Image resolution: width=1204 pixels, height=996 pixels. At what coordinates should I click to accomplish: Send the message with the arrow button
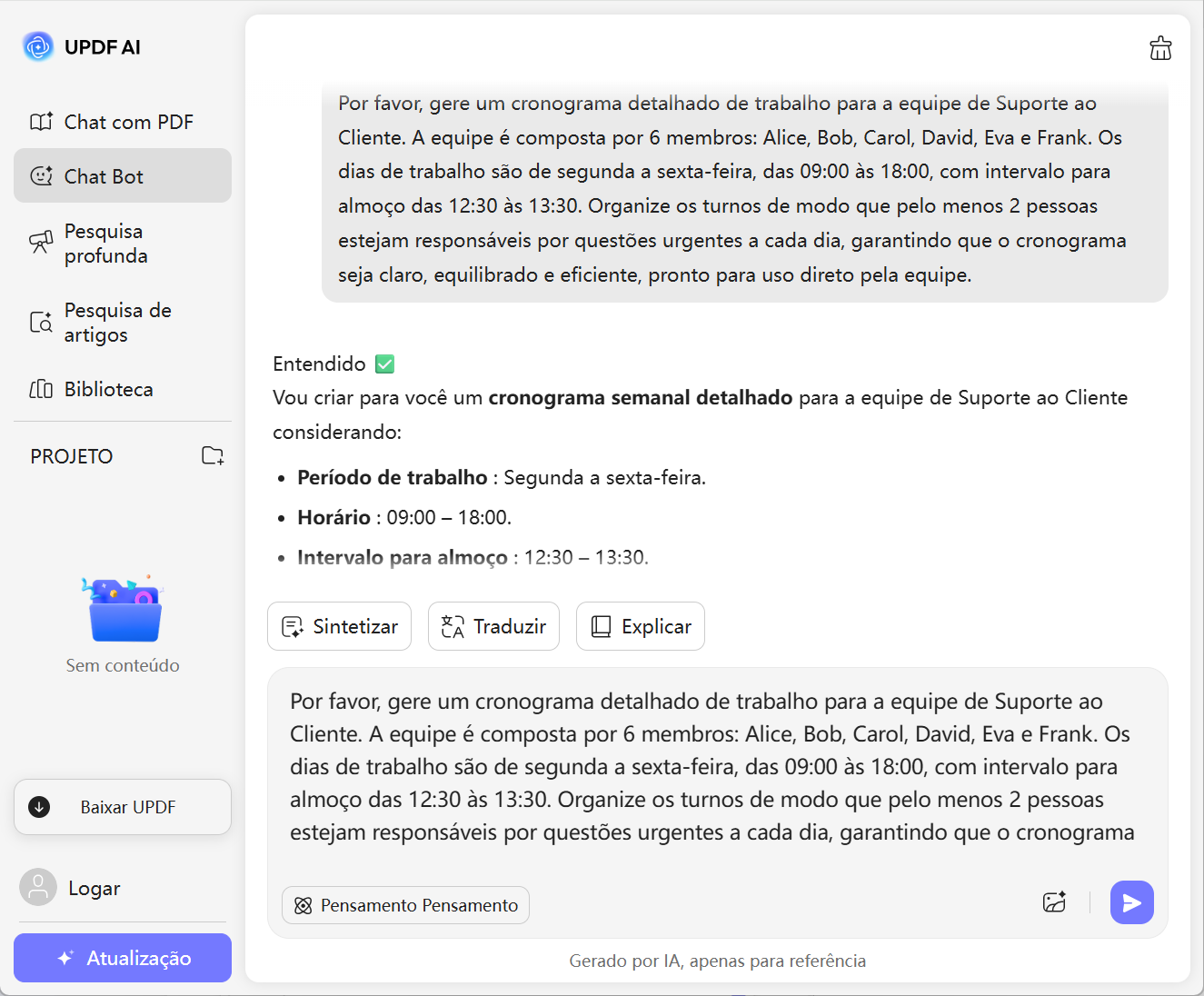click(x=1131, y=902)
